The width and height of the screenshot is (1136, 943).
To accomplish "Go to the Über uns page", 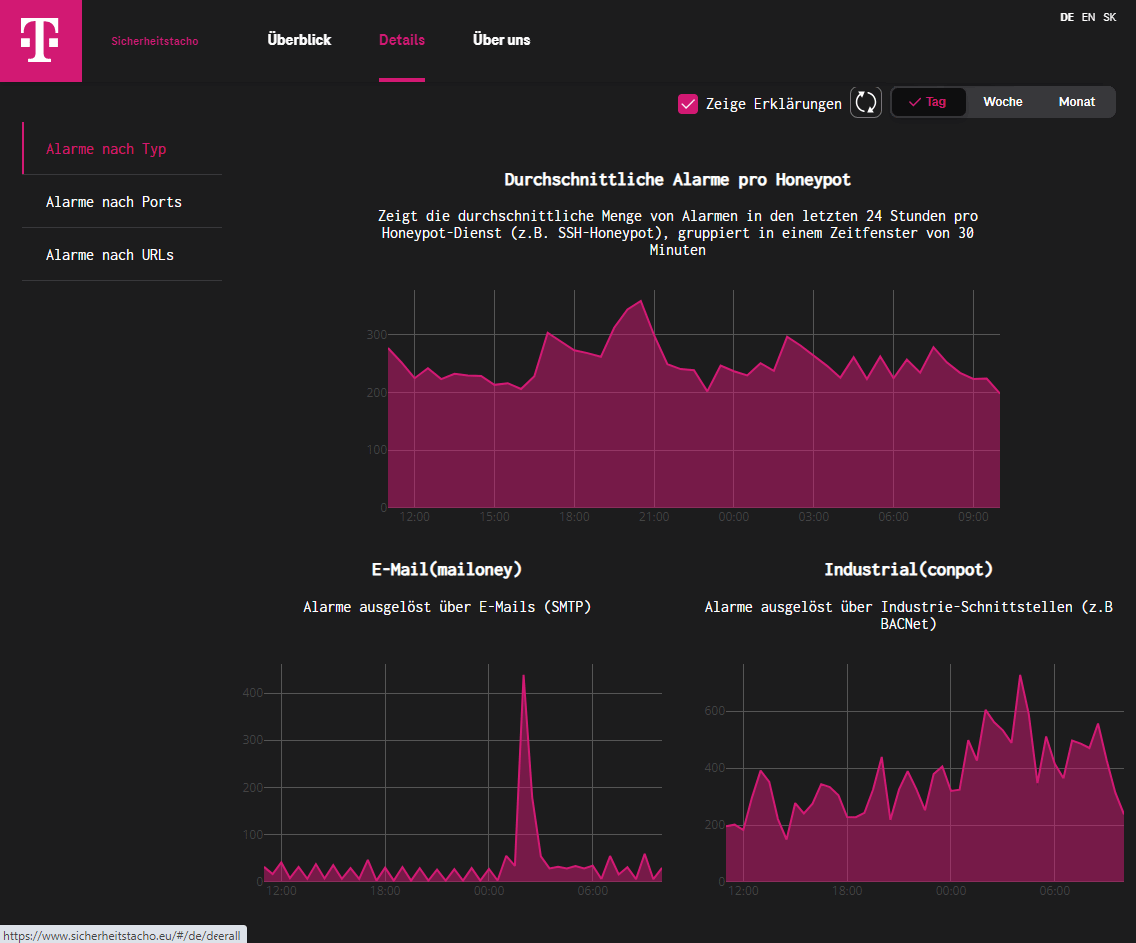I will 502,40.
